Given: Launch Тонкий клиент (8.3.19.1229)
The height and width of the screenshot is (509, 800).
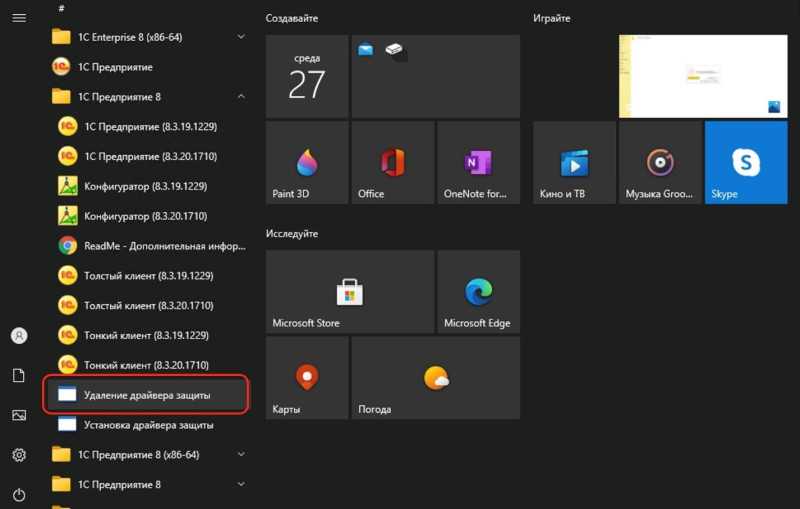Looking at the screenshot, I should [148, 335].
